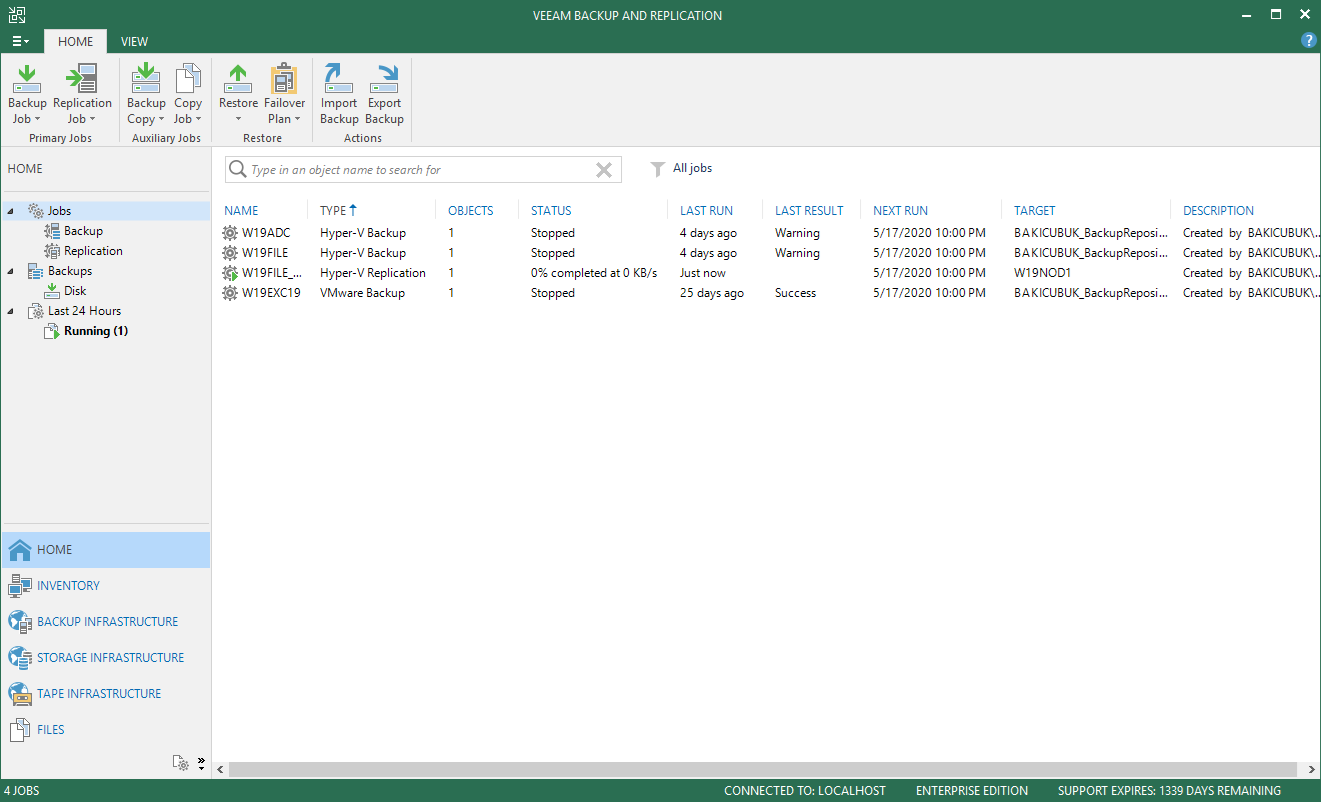Click the Files icon in navigation
The width and height of the screenshot is (1321, 802).
pyautogui.click(x=20, y=730)
